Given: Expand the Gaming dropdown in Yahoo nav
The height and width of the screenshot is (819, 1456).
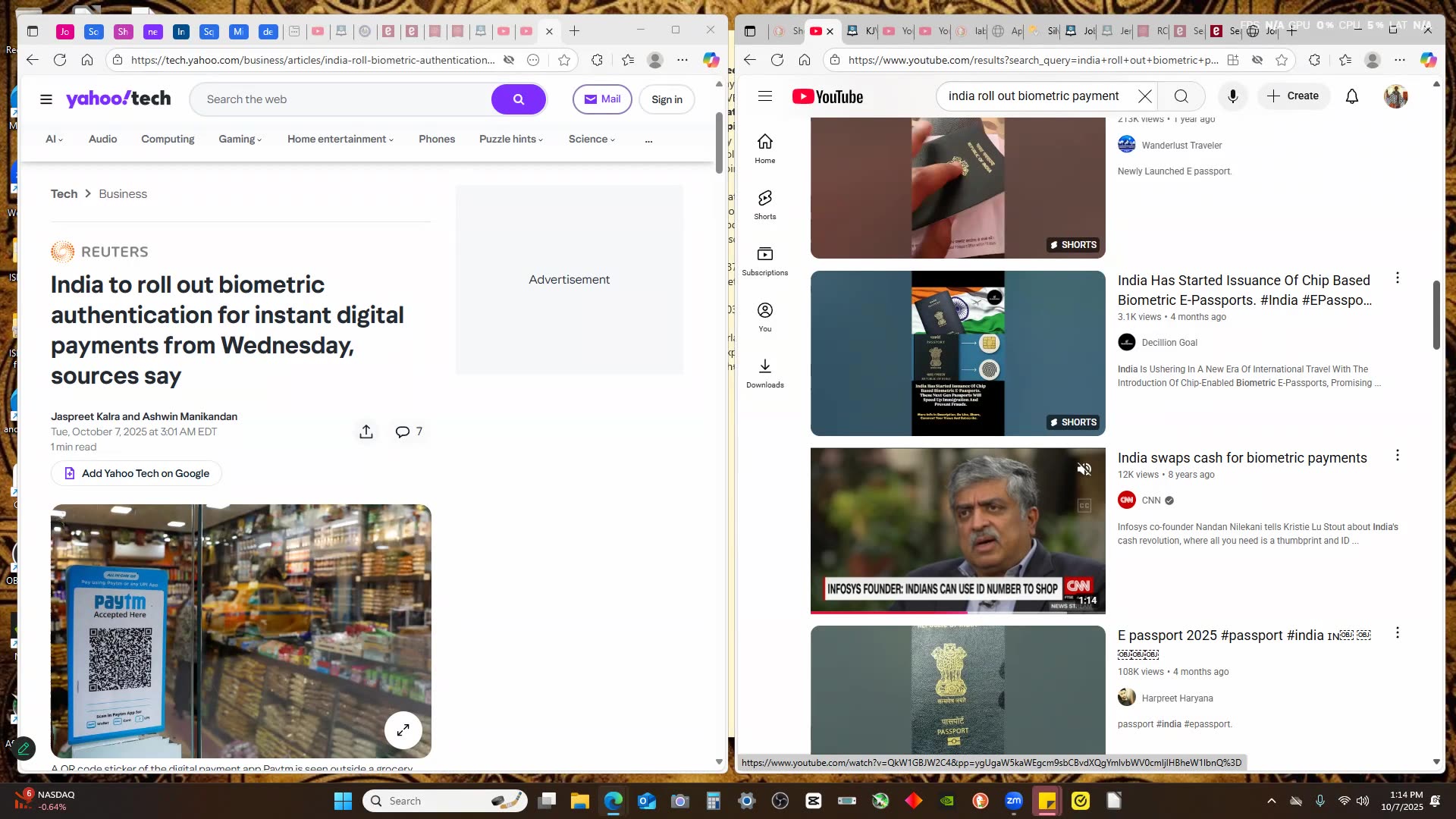Looking at the screenshot, I should pyautogui.click(x=240, y=139).
